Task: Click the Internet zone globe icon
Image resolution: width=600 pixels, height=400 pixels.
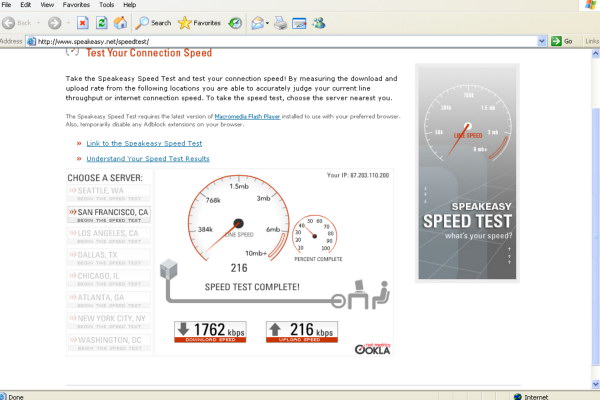Action: (x=518, y=397)
